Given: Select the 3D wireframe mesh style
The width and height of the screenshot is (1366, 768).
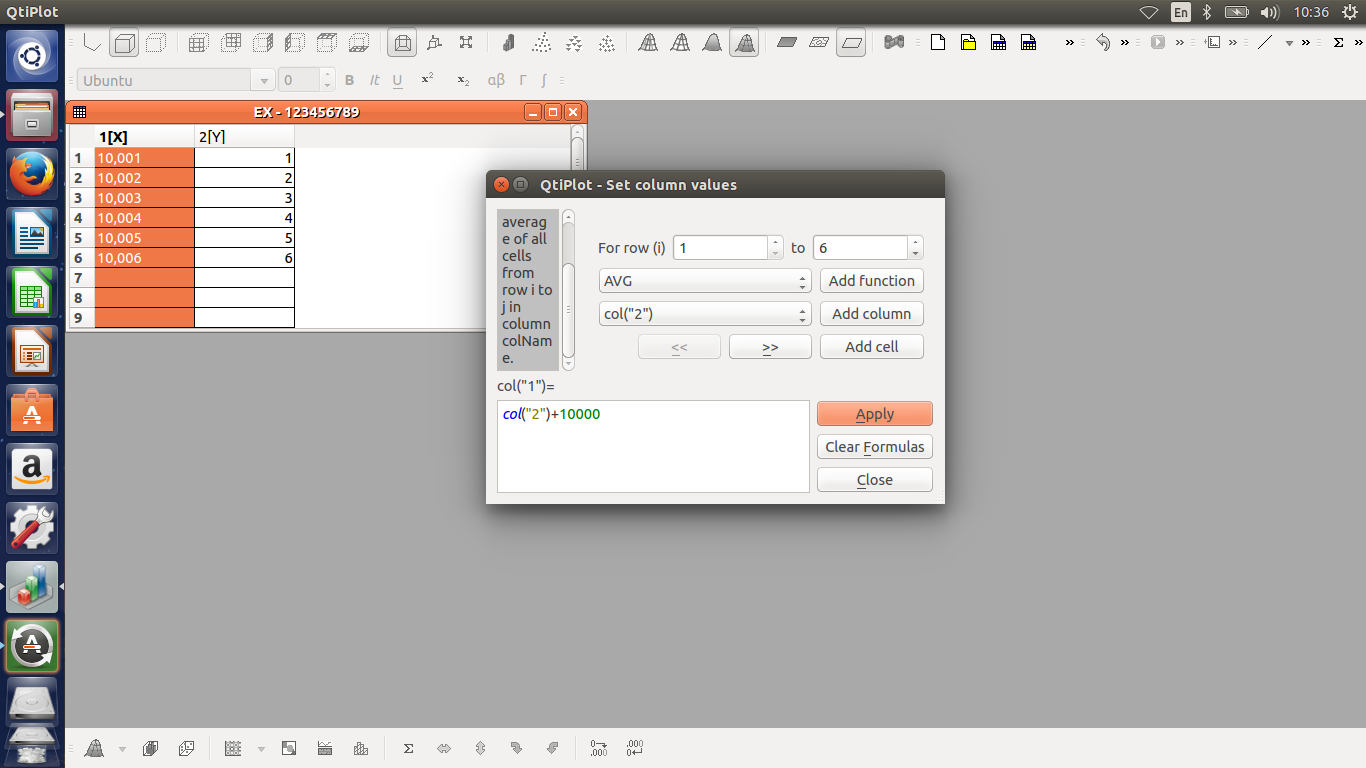Looking at the screenshot, I should [648, 42].
